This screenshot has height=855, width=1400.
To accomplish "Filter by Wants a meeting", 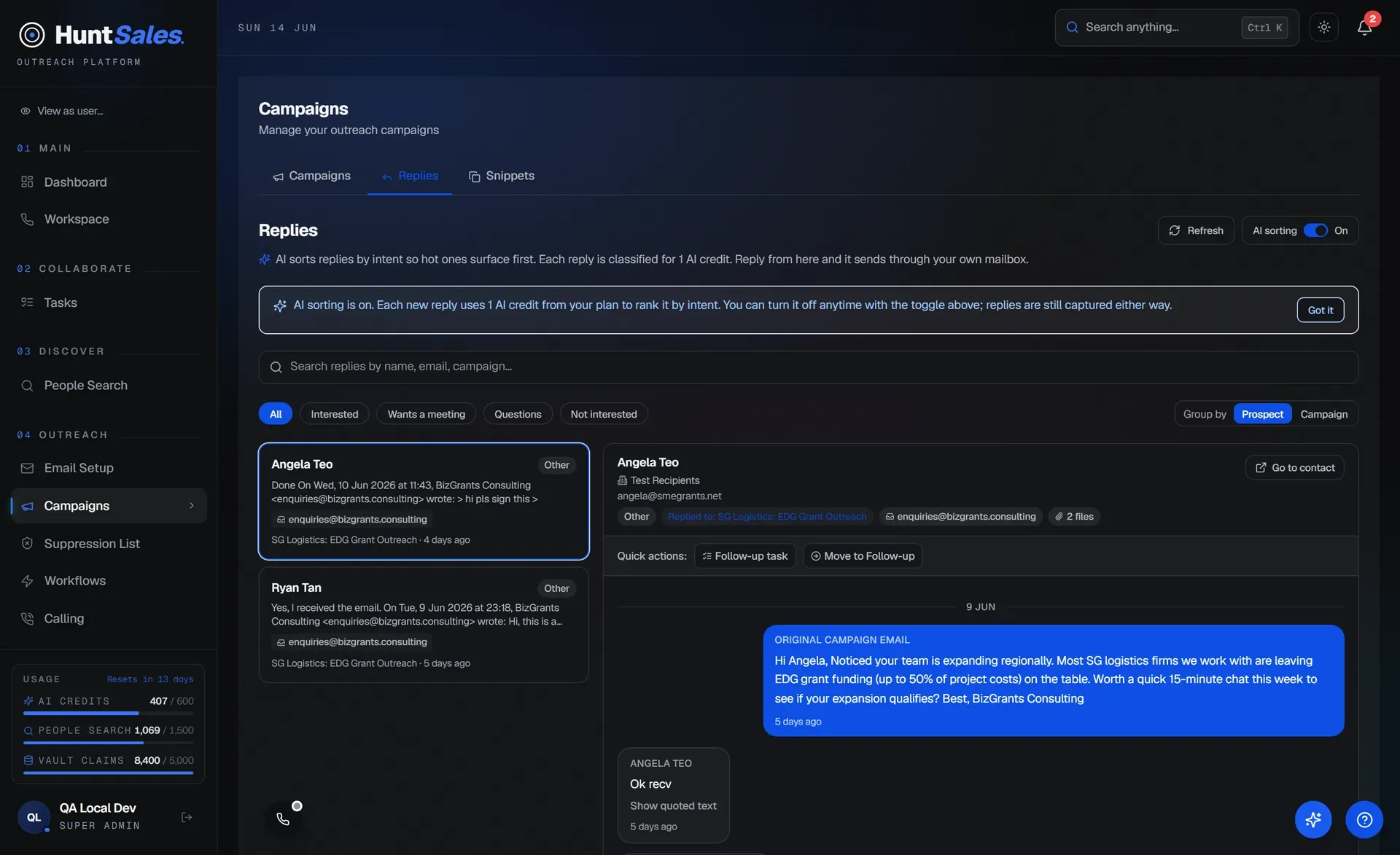I will tap(427, 414).
